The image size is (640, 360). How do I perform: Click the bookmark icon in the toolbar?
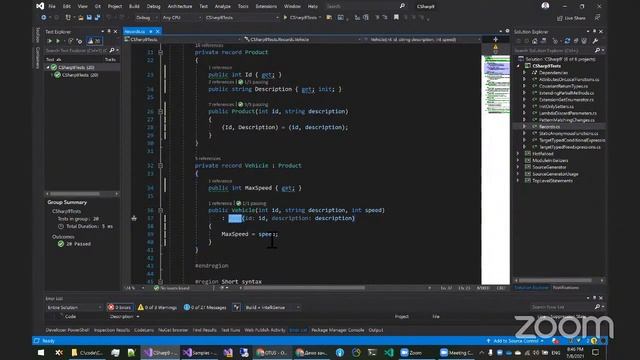click(396, 18)
